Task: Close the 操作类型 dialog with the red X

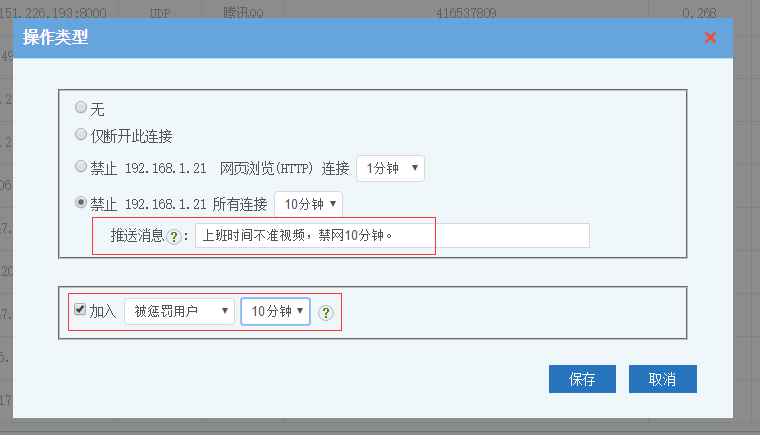Action: pyautogui.click(x=710, y=38)
